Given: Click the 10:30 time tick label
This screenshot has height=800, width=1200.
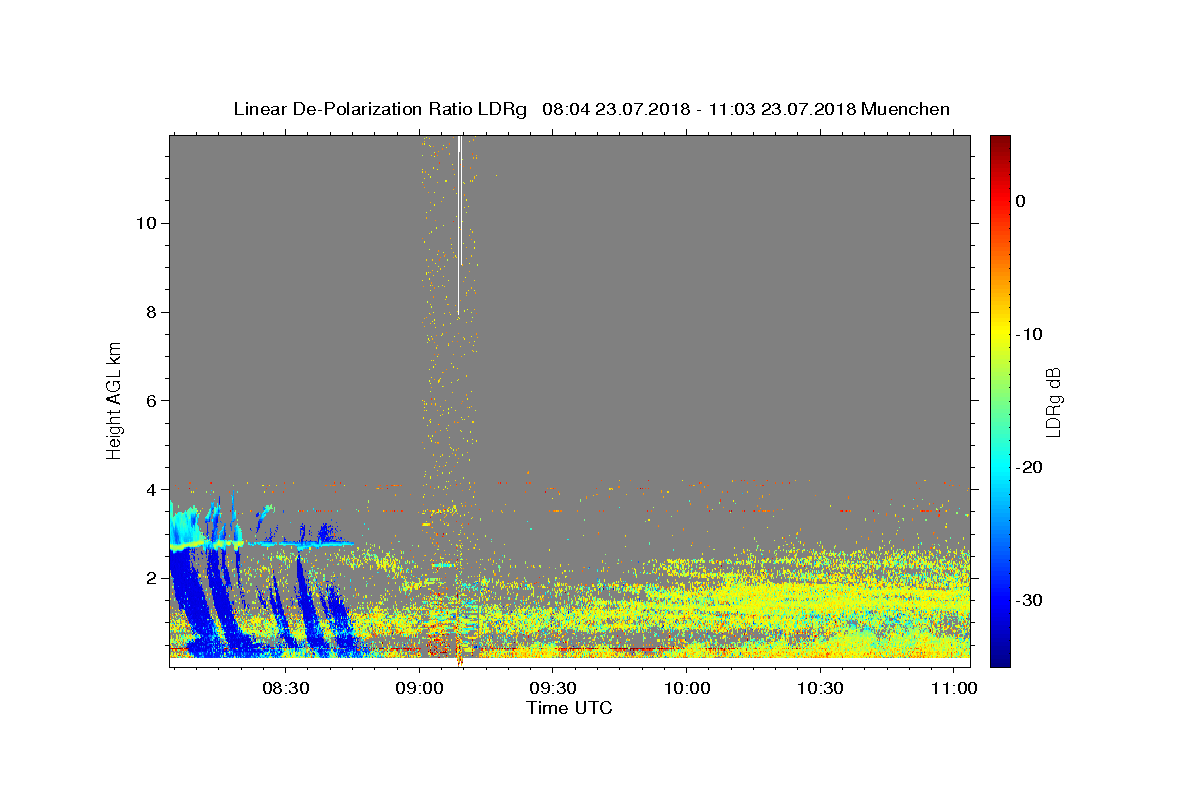Looking at the screenshot, I should click(x=821, y=689).
